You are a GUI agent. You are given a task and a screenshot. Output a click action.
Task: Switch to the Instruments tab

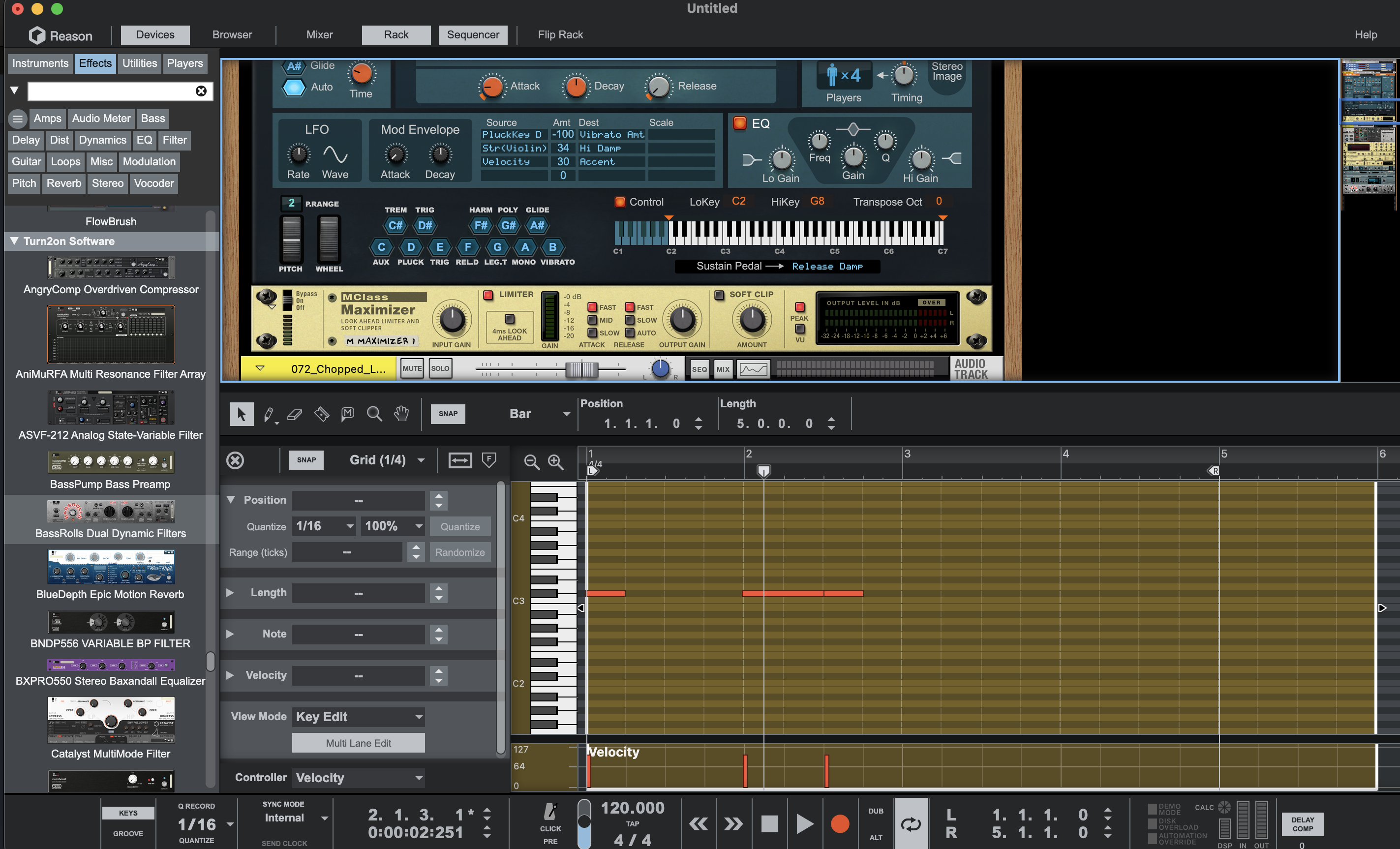point(40,63)
